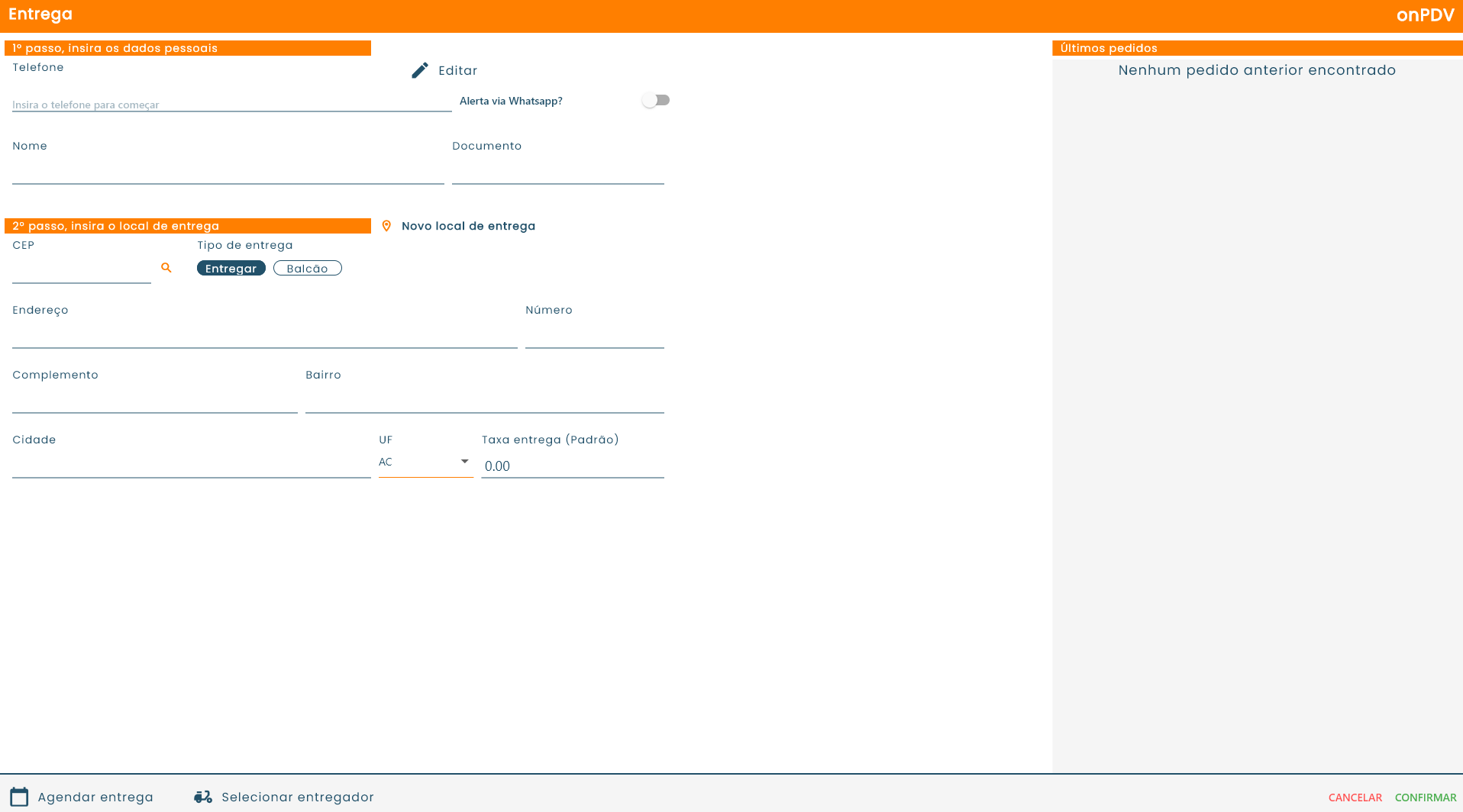Click the Taxa entrega value field
The image size is (1463, 812).
click(x=572, y=466)
